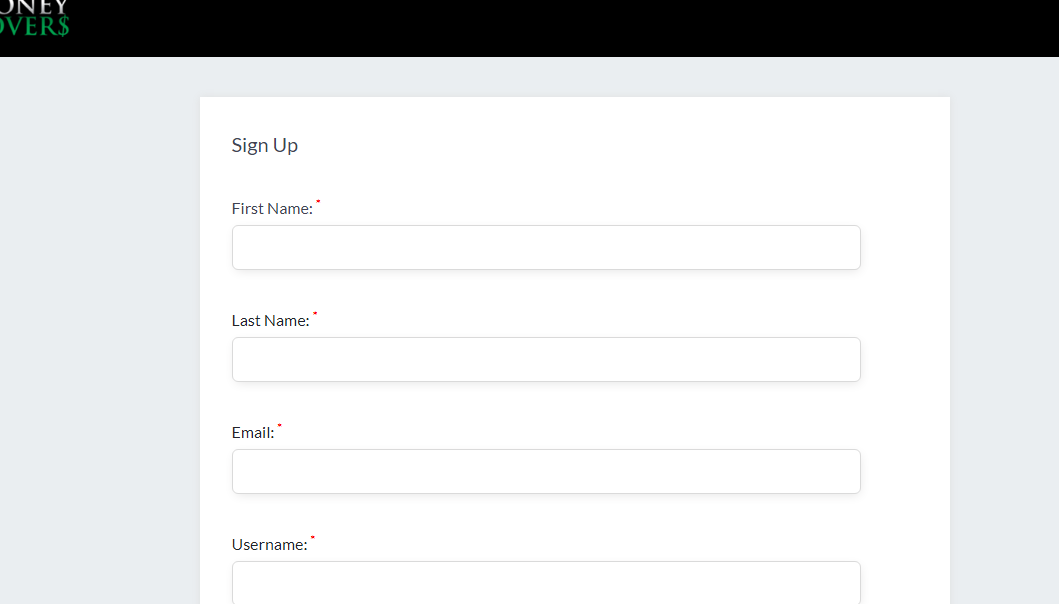Activate the Username input box
The width and height of the screenshot is (1059, 604).
click(546, 582)
